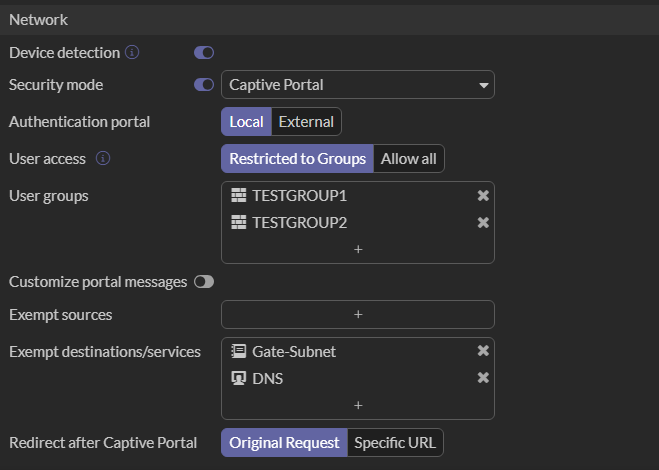Click the TESTGROUP1 group icon
659x470 pixels.
238,196
